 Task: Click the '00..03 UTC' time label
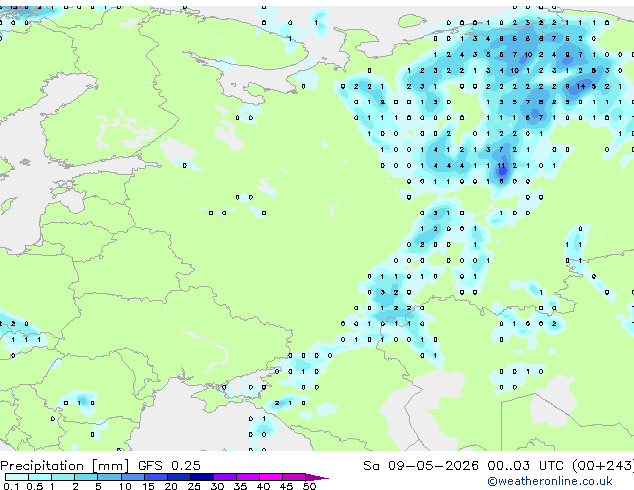(525, 466)
